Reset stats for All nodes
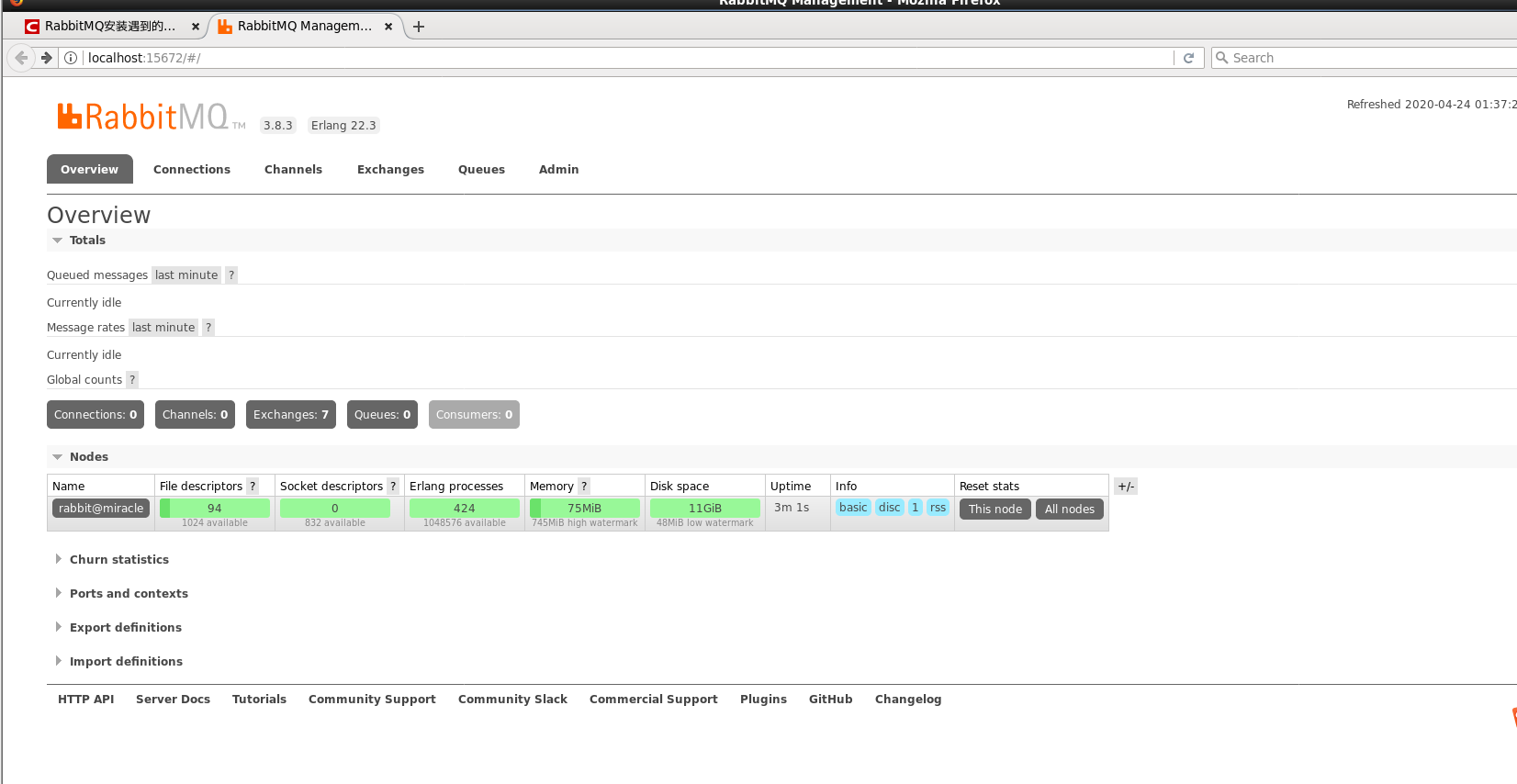1517x784 pixels. (x=1070, y=510)
